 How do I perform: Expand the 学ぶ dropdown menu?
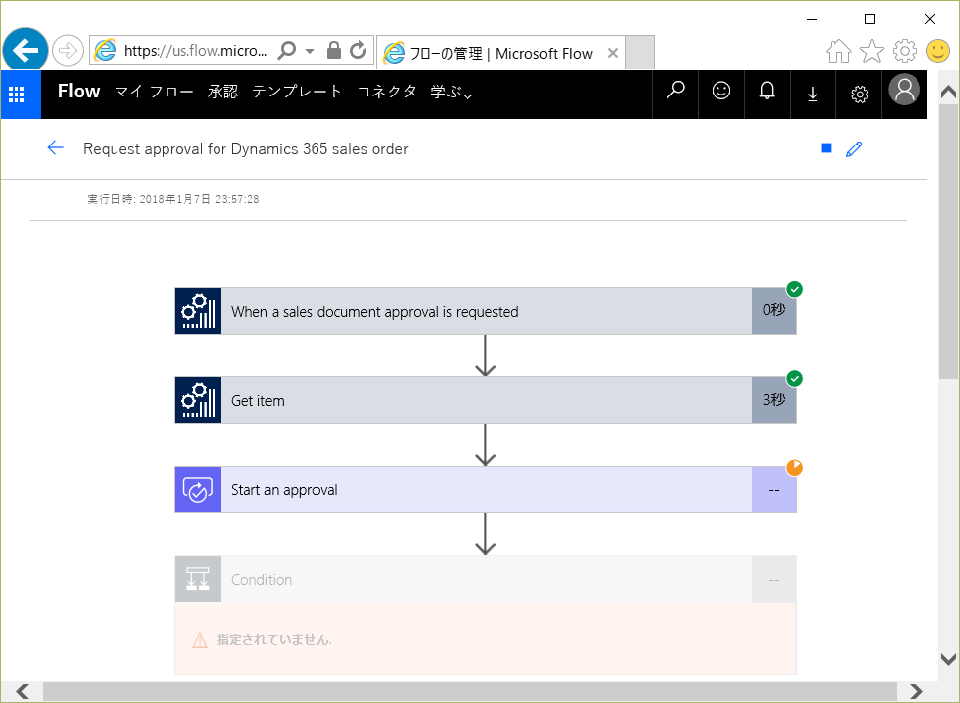451,92
